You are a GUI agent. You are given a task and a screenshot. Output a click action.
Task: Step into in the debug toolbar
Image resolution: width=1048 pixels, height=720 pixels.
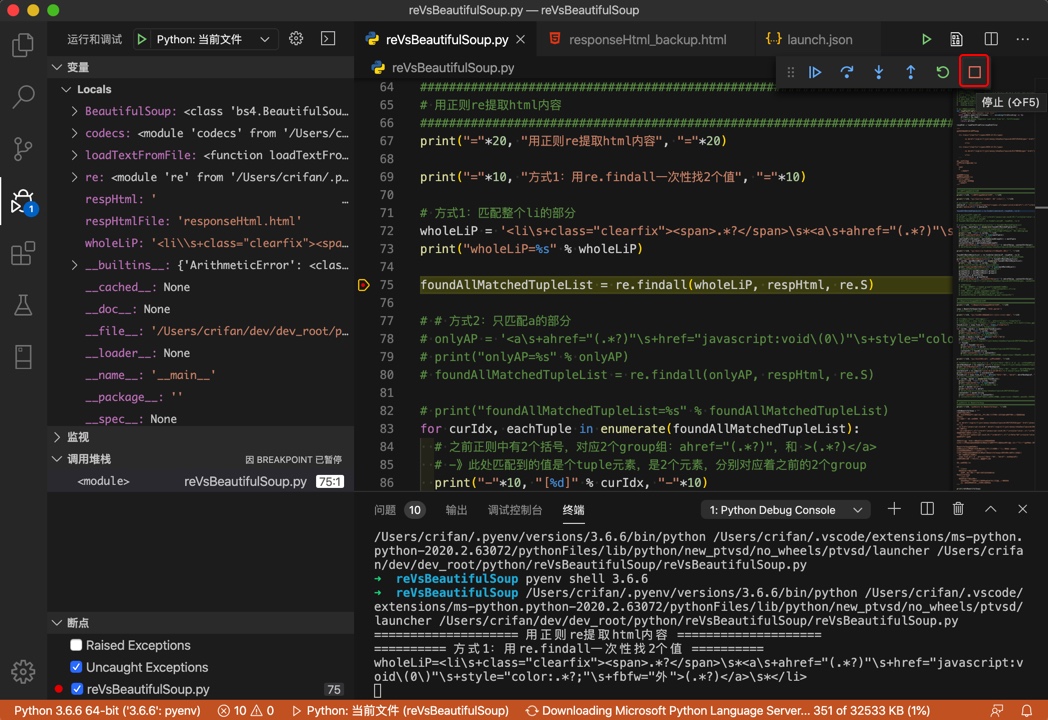(x=879, y=72)
